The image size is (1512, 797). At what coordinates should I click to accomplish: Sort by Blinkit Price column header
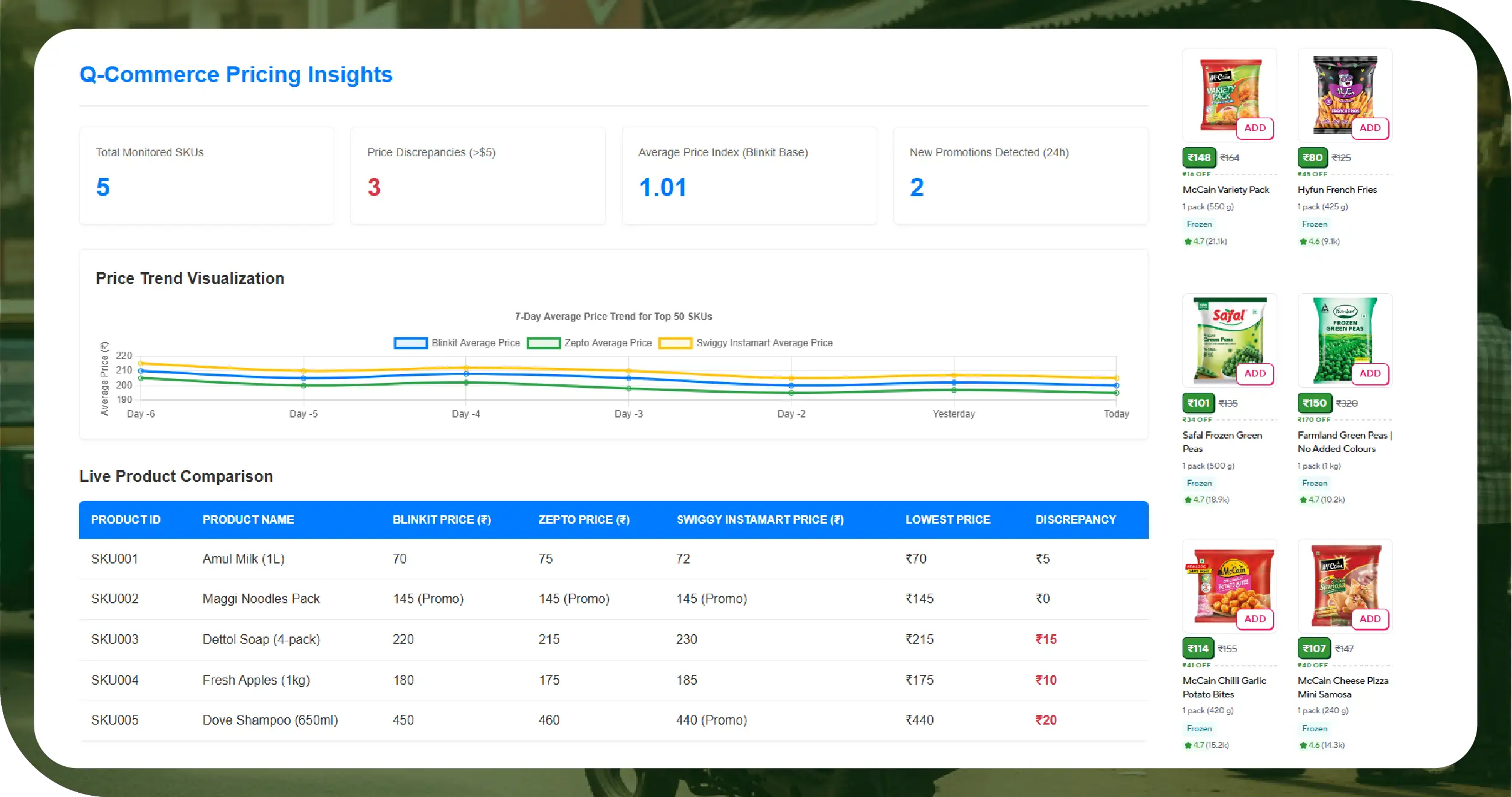[x=441, y=520]
